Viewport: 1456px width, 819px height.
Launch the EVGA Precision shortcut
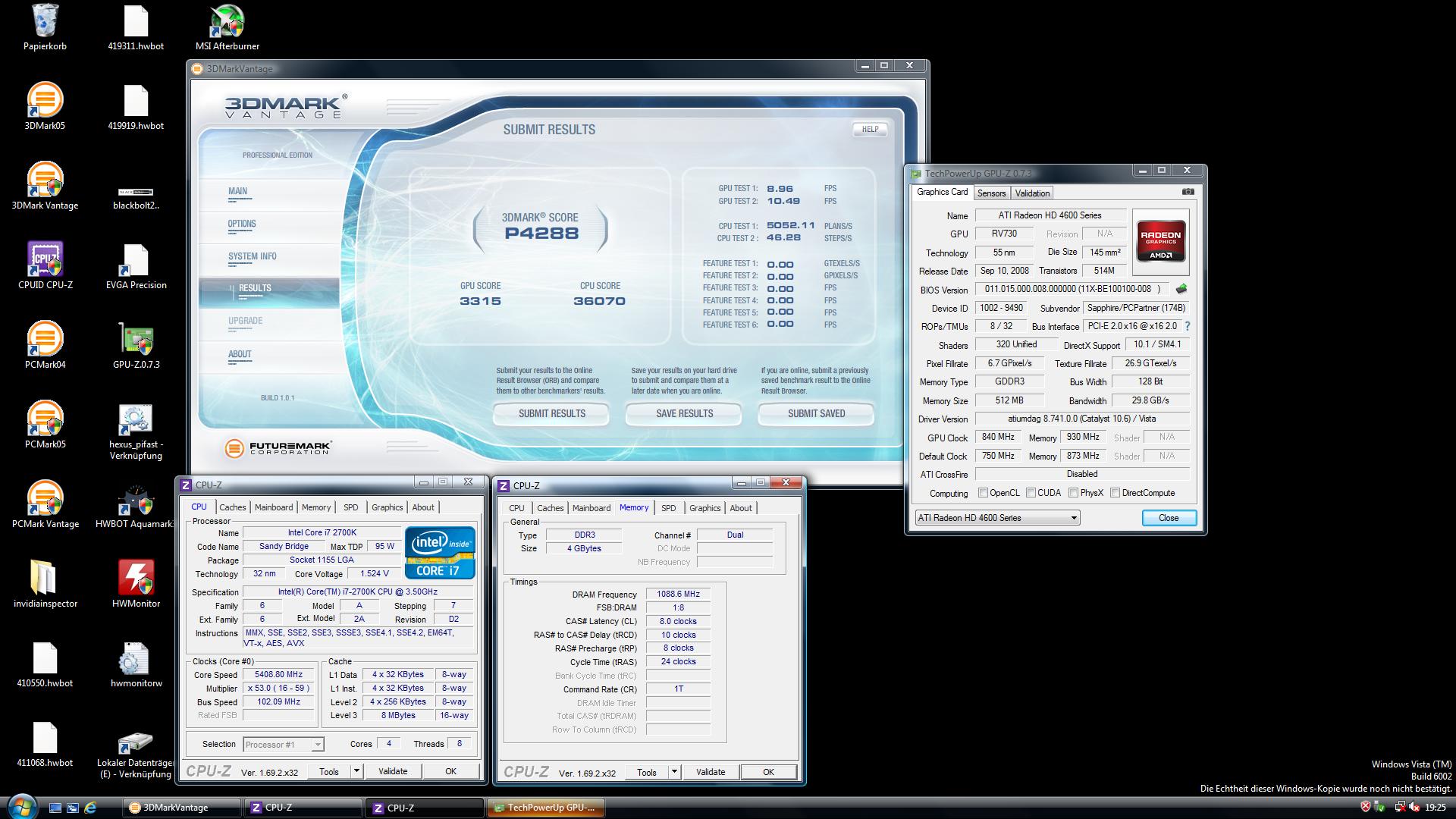coord(136,266)
